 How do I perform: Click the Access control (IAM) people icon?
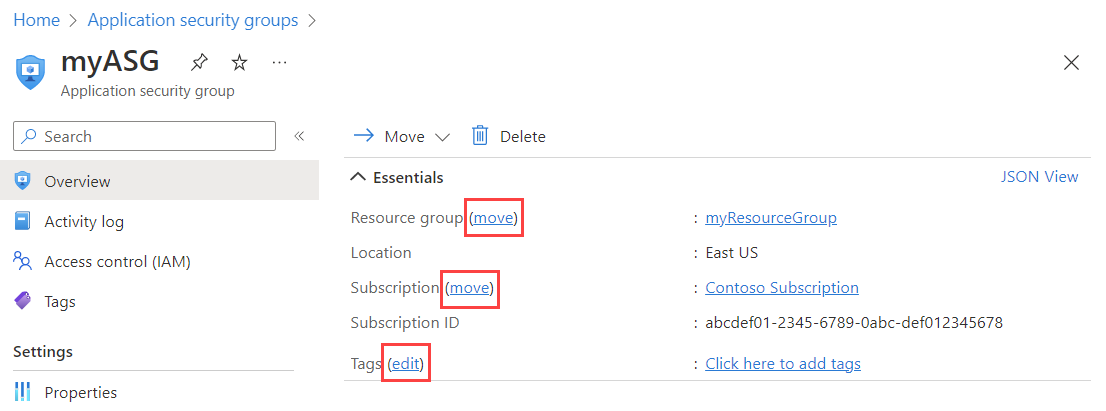click(x=23, y=262)
